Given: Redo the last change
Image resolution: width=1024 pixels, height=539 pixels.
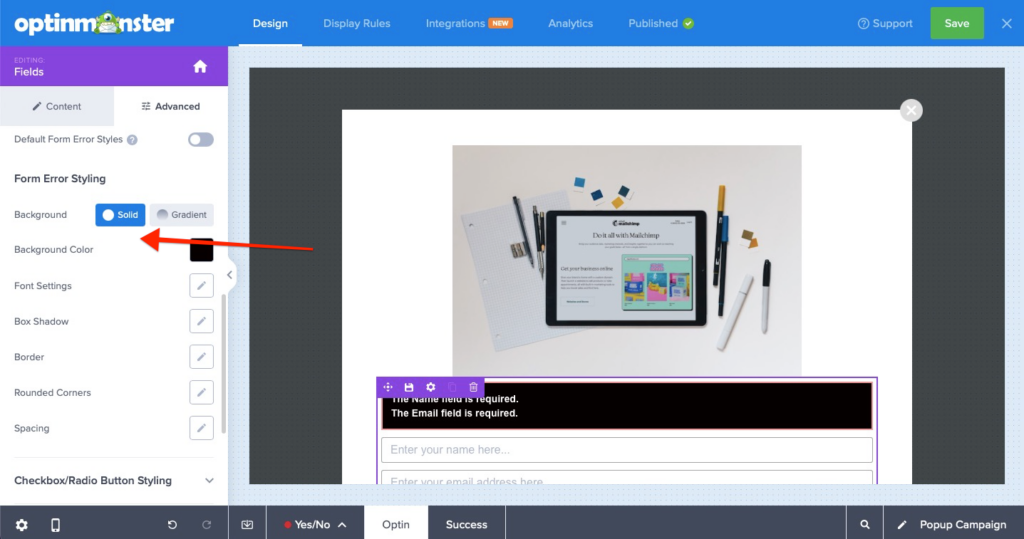Looking at the screenshot, I should [206, 525].
